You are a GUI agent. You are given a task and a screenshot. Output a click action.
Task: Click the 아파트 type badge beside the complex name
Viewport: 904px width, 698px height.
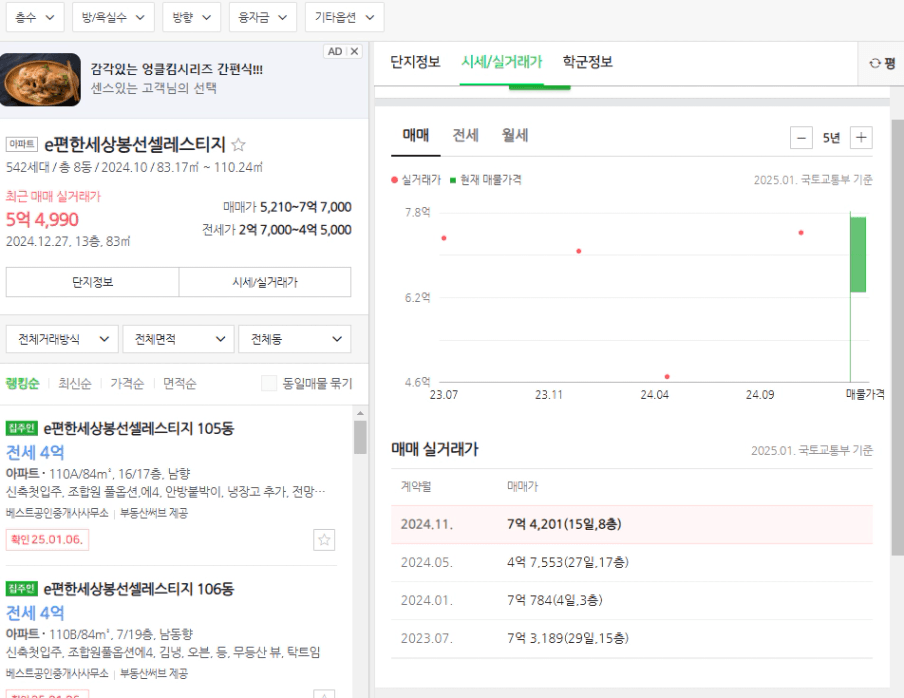[x=22, y=144]
